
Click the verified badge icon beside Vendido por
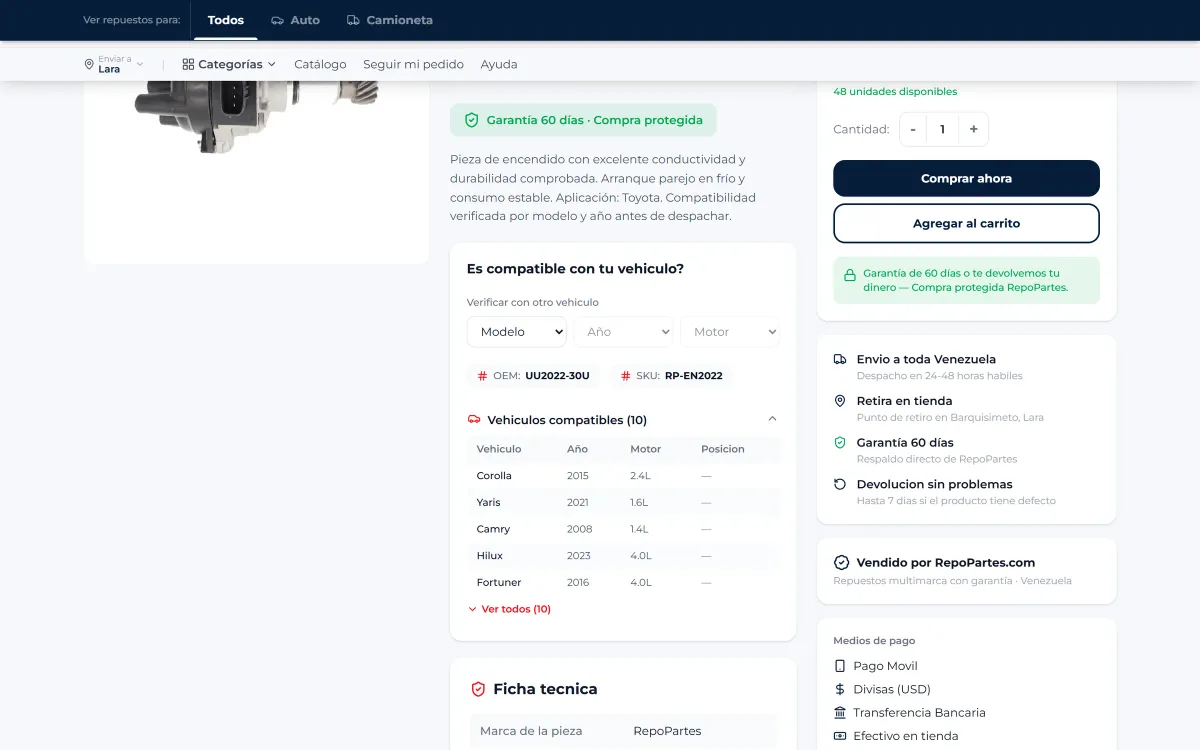841,563
